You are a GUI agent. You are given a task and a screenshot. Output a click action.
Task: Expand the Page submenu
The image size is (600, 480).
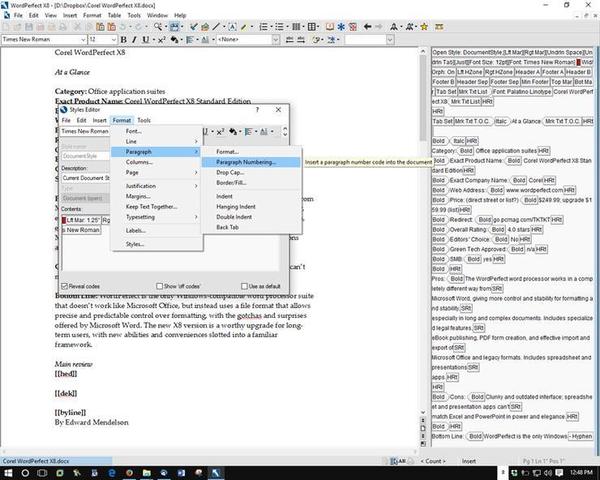pos(157,173)
